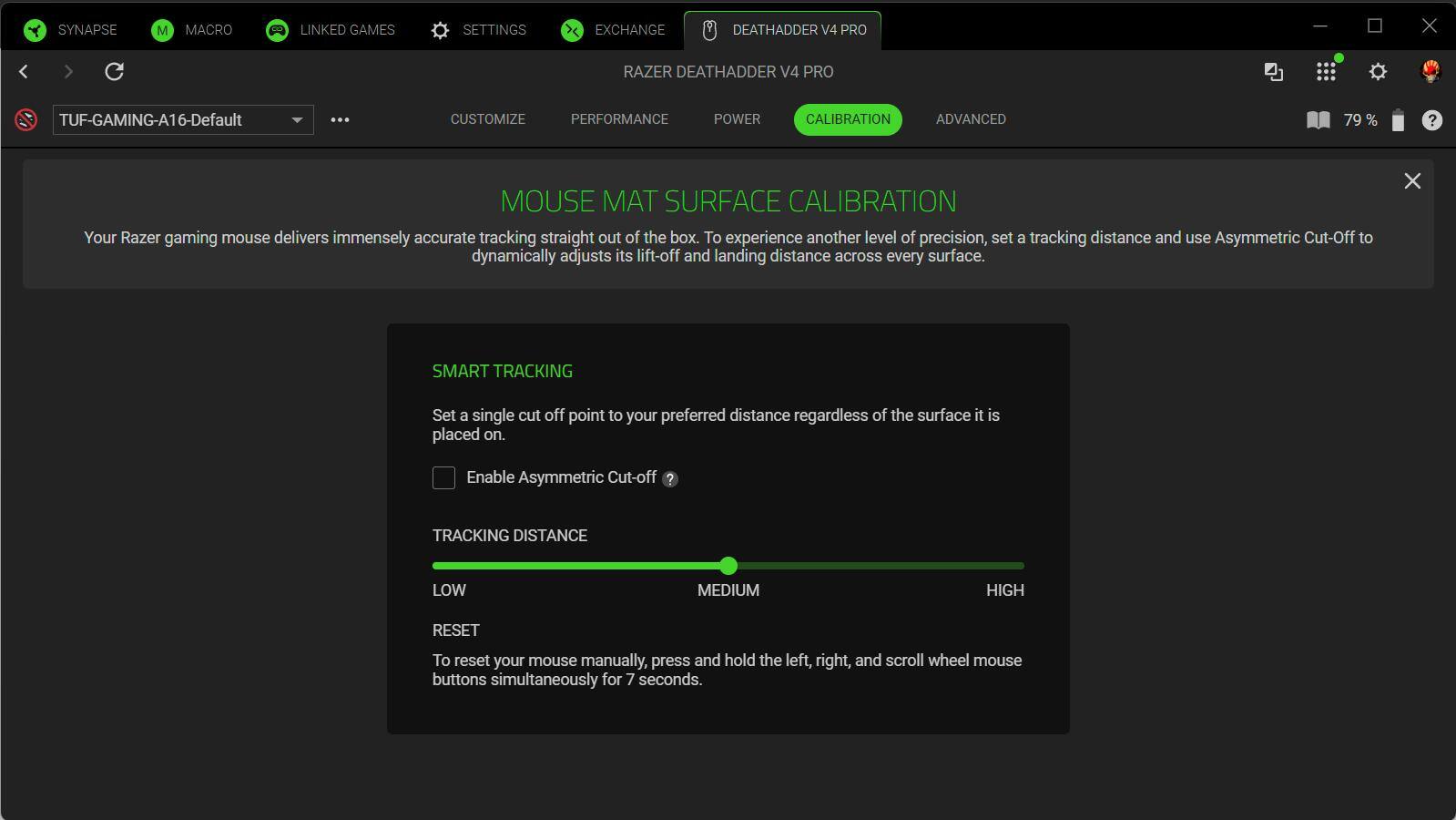1456x820 pixels.
Task: Click the multi-window display icon
Action: tap(1273, 72)
